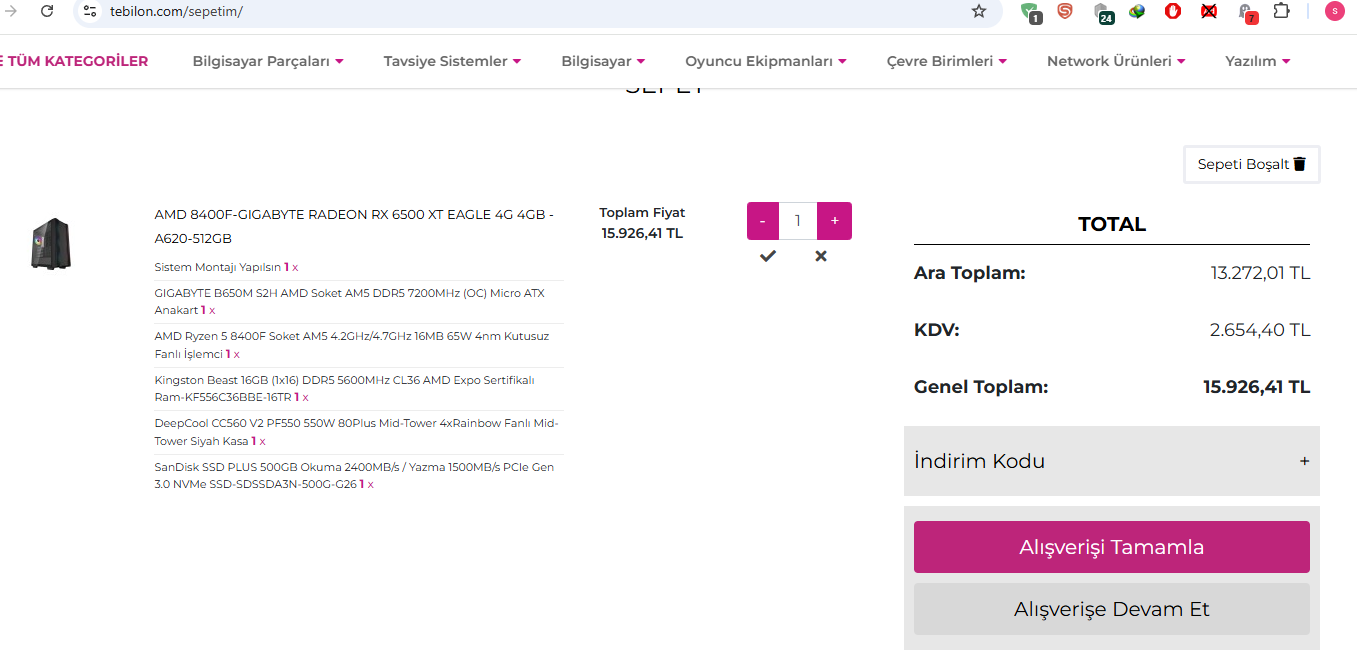Open the Oyuncu Ekipmanları dropdown menu
This screenshot has width=1357, height=657.
point(766,61)
